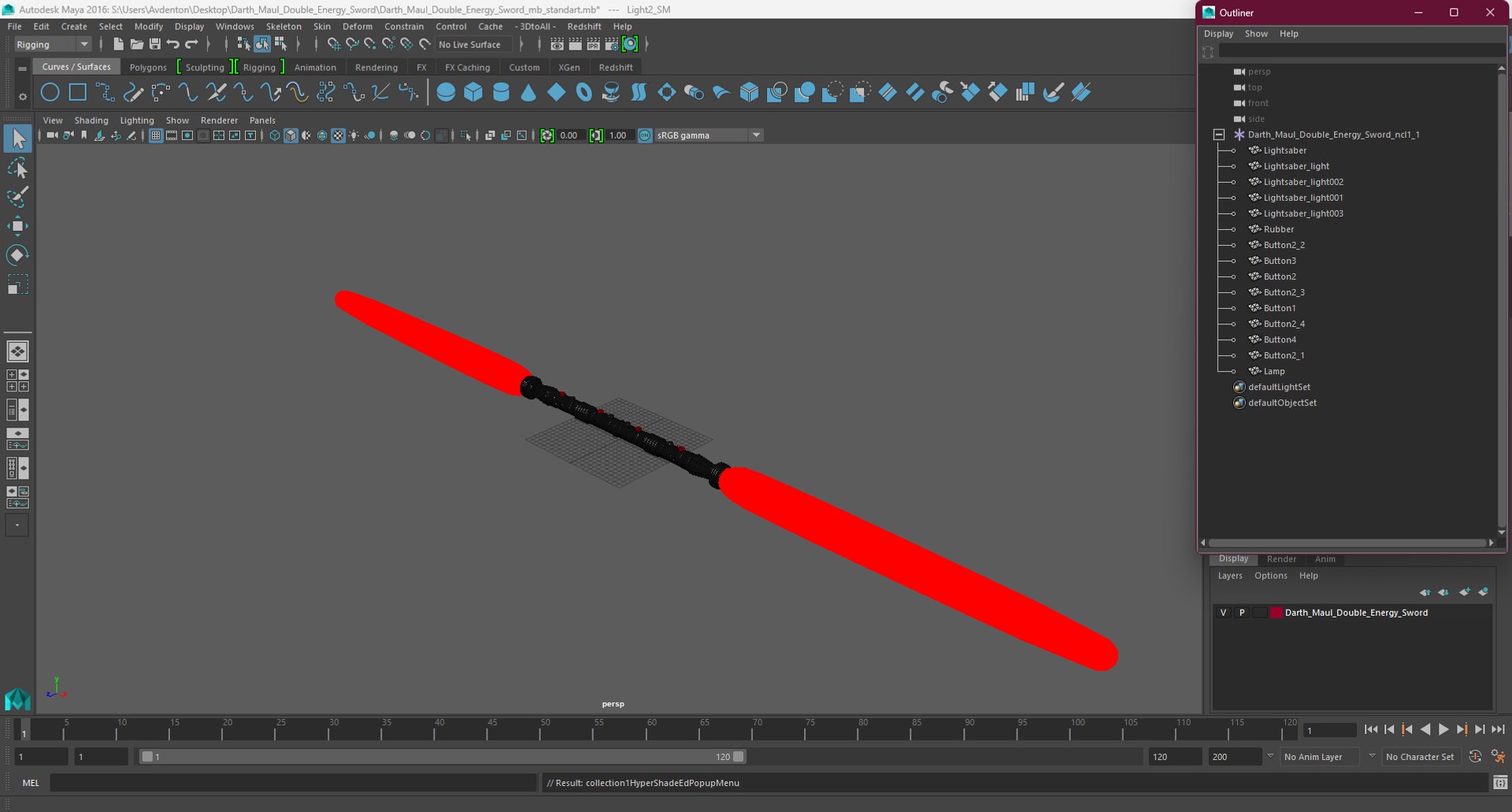
Task: Create a NURBS sphere from shelf
Action: (x=446, y=92)
